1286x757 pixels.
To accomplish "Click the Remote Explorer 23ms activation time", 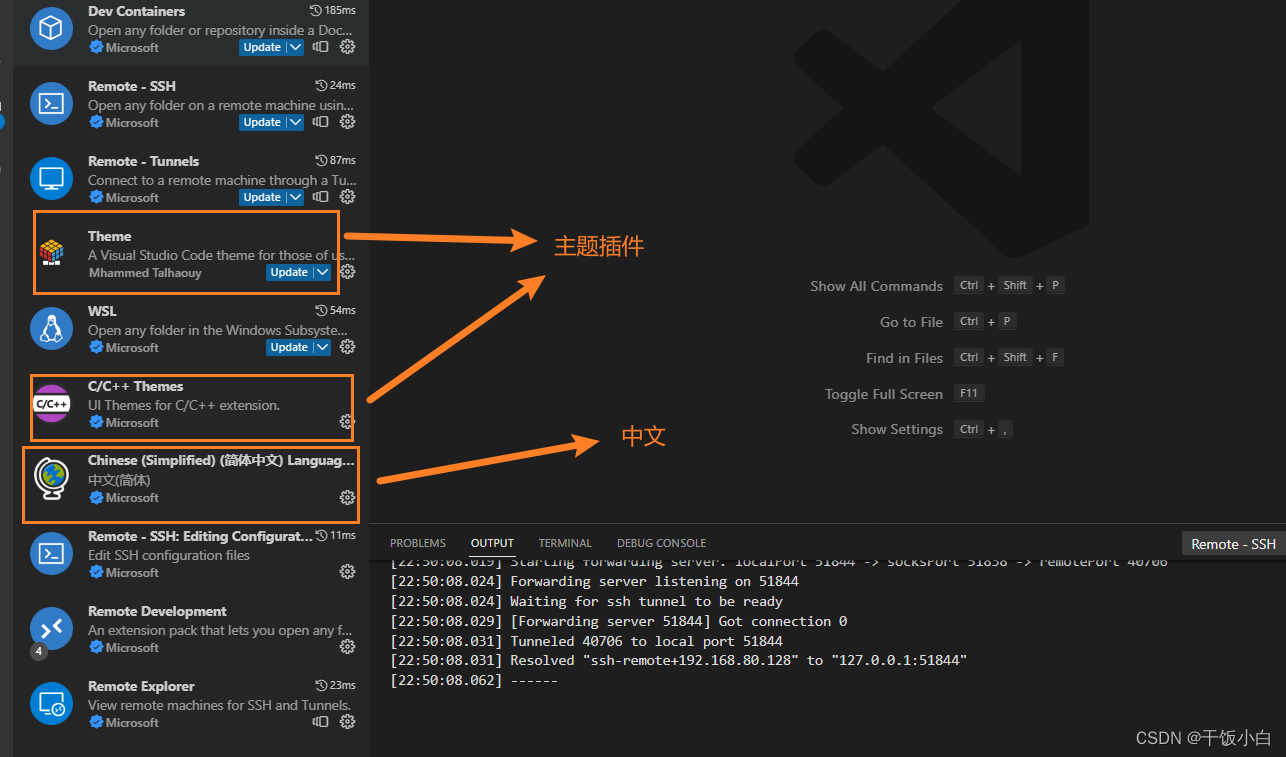I will 335,685.
